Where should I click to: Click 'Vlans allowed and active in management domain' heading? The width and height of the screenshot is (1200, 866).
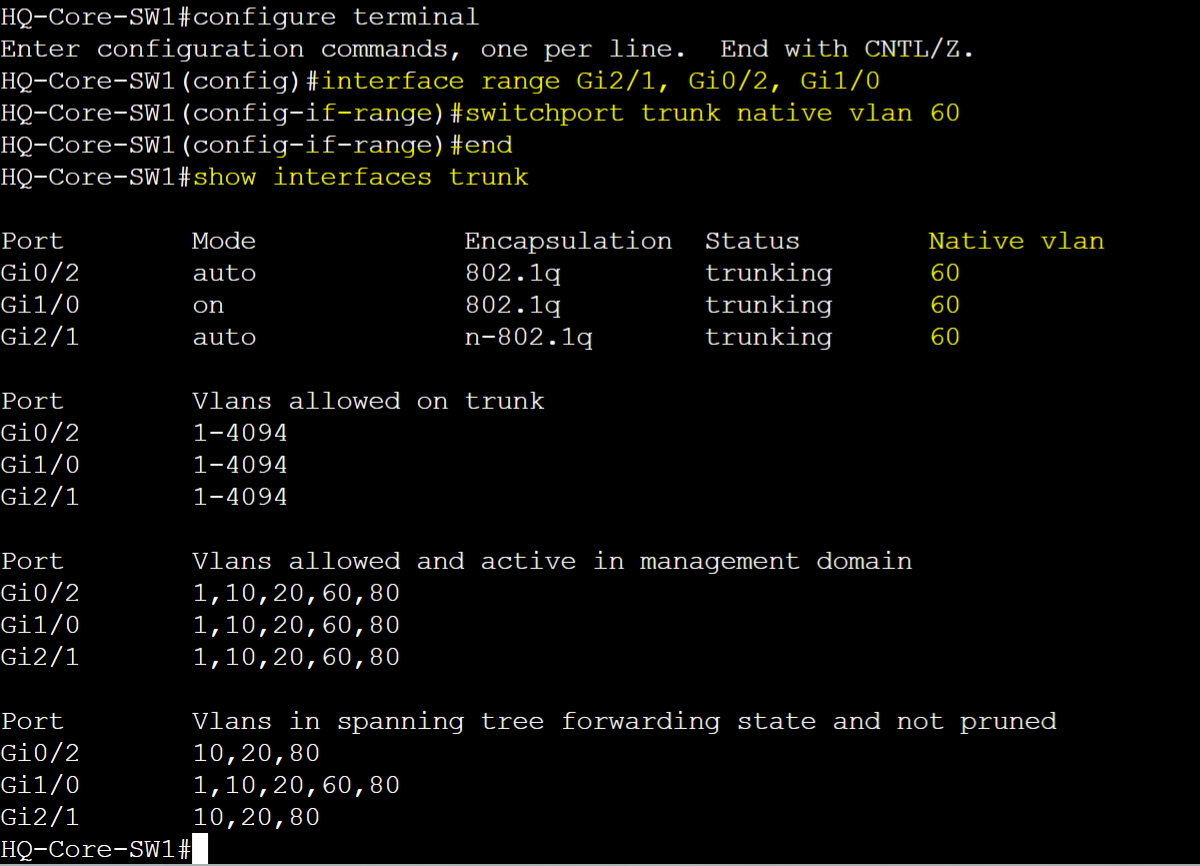click(x=552, y=561)
